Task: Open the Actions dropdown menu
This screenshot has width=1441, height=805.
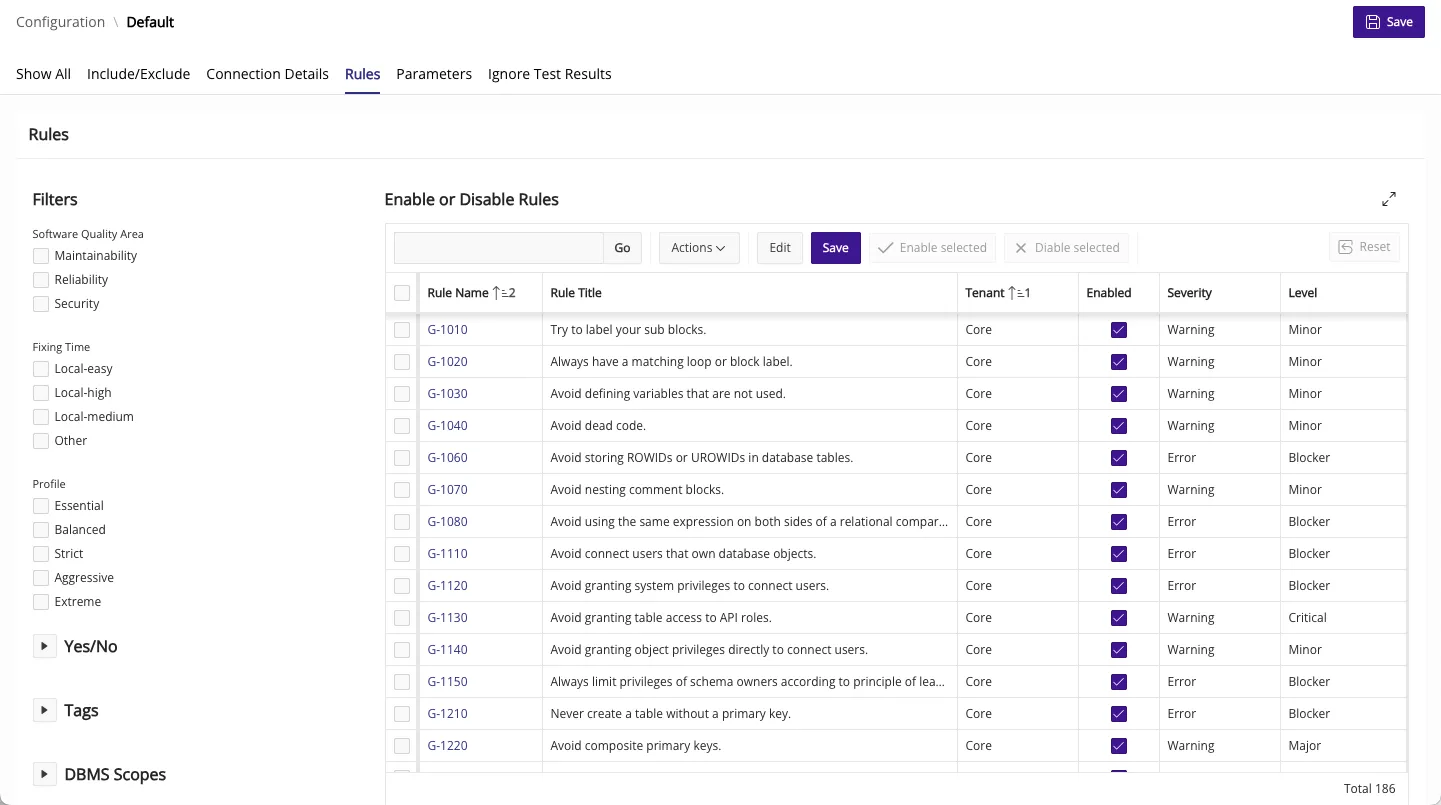Action: [698, 248]
